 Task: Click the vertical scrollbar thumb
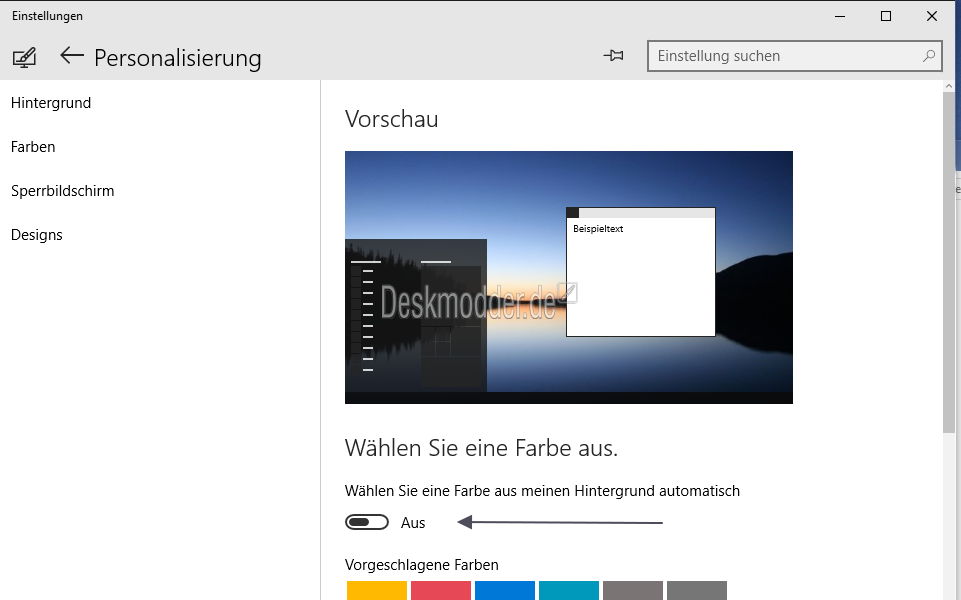pyautogui.click(x=949, y=262)
